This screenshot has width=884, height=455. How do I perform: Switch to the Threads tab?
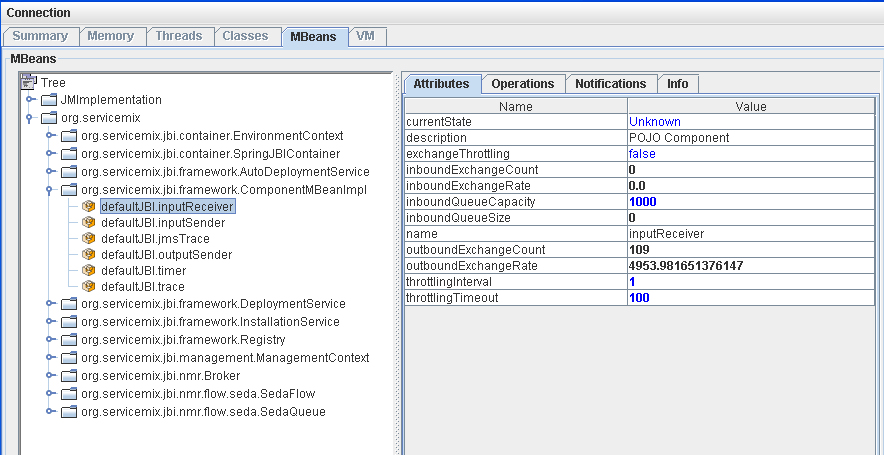(178, 36)
